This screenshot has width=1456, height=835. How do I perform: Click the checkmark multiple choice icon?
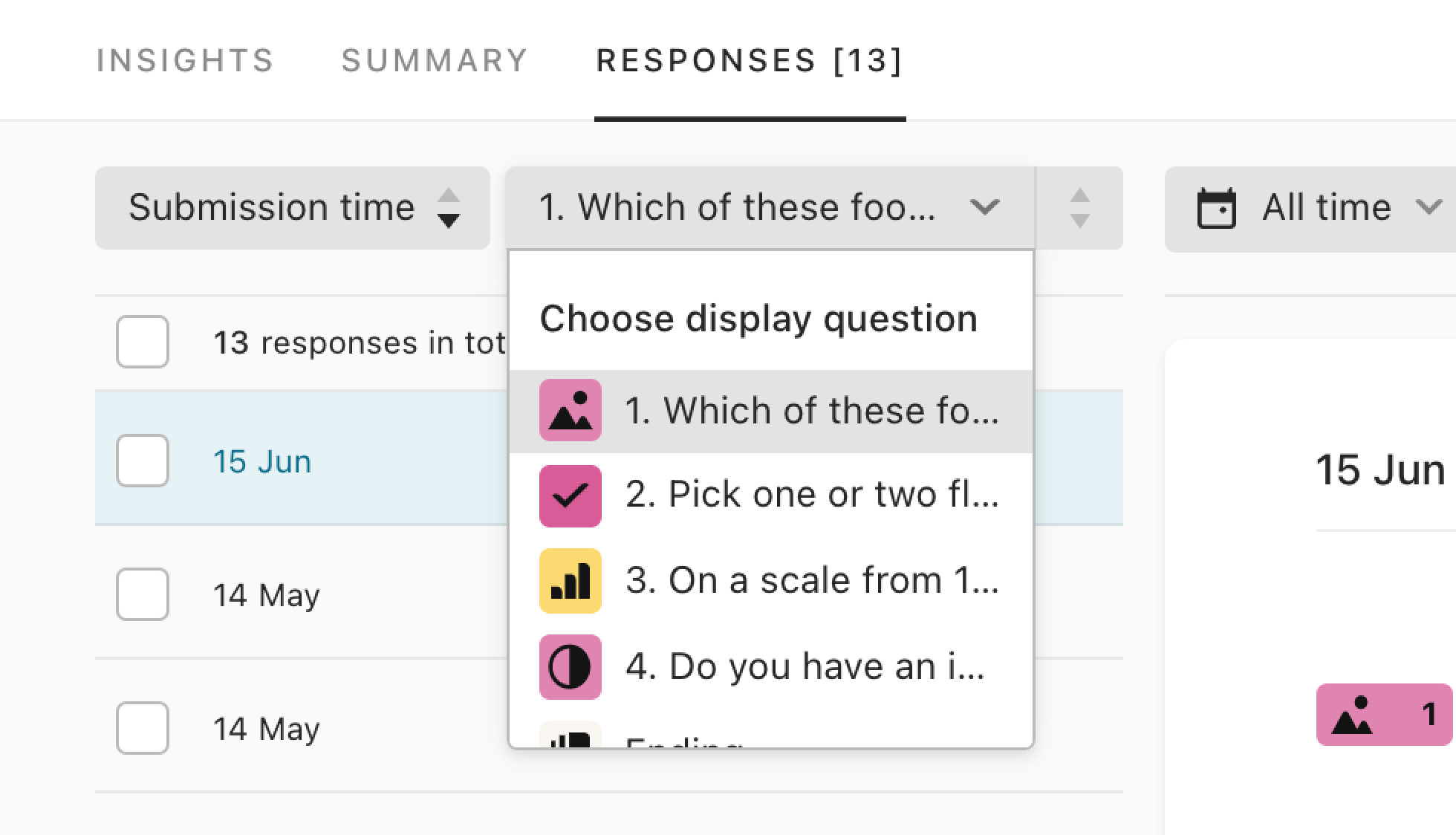570,496
